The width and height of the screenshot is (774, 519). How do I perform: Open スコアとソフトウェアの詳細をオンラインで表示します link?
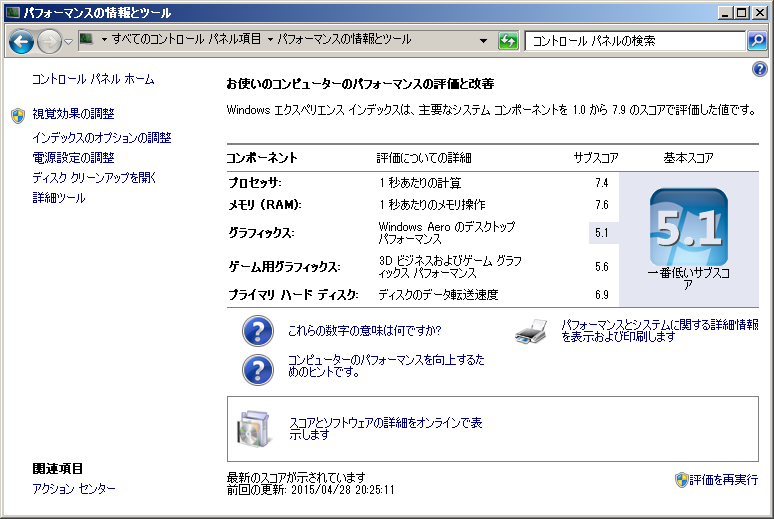[x=386, y=428]
